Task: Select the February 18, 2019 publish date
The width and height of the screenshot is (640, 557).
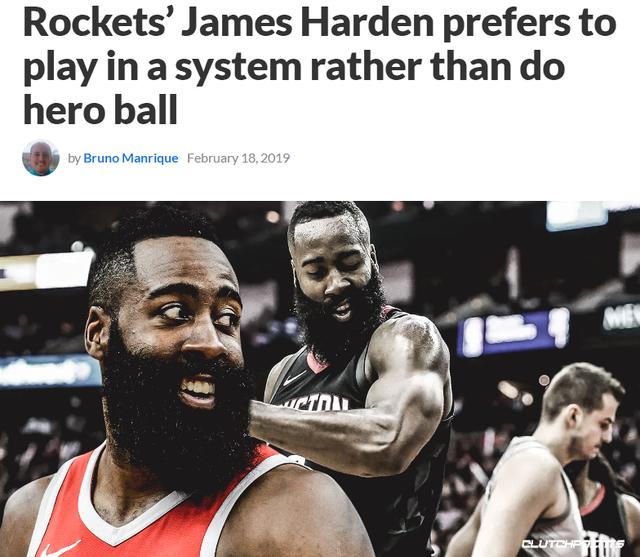Action: click(238, 158)
